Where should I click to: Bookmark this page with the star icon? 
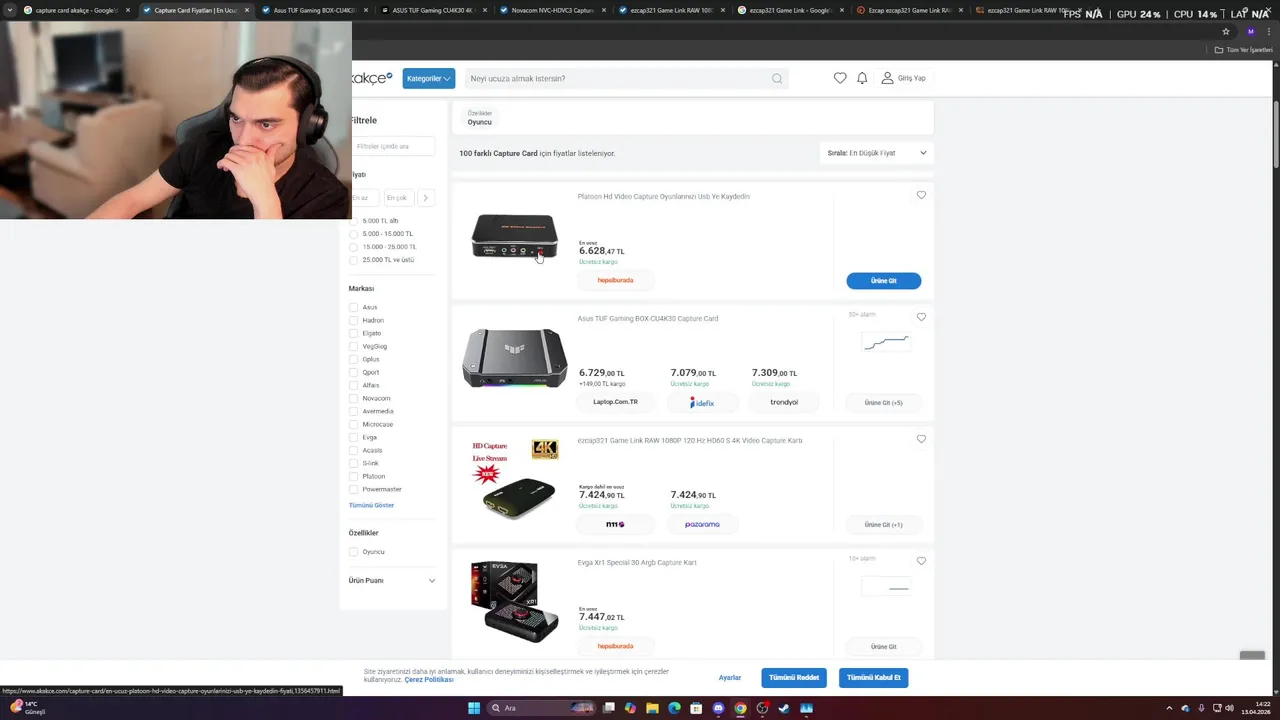[x=1226, y=31]
